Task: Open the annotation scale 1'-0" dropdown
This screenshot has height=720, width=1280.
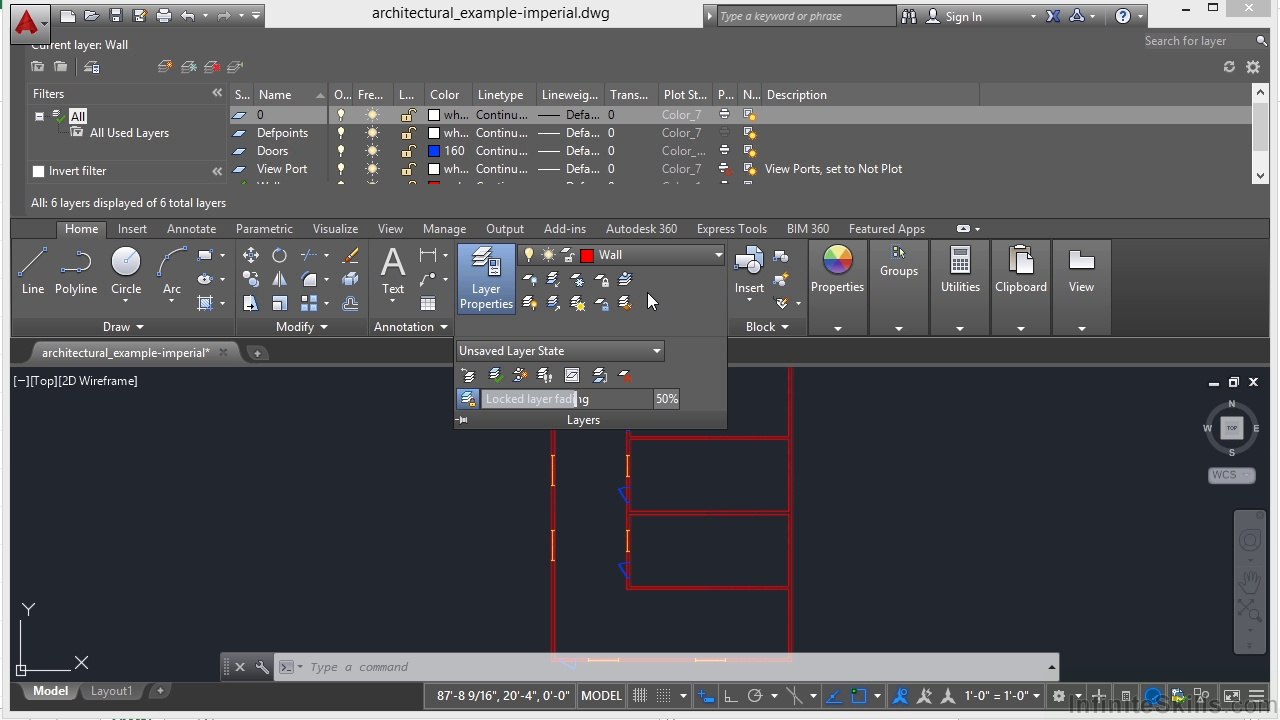Action: click(x=1004, y=696)
